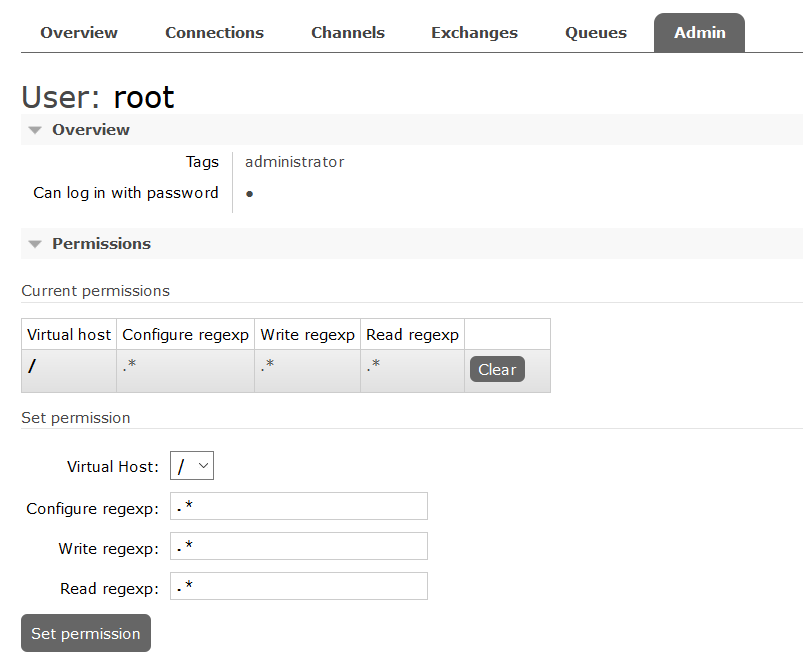The height and width of the screenshot is (670, 803).
Task: Open virtual host / link in table
Action: [32, 366]
